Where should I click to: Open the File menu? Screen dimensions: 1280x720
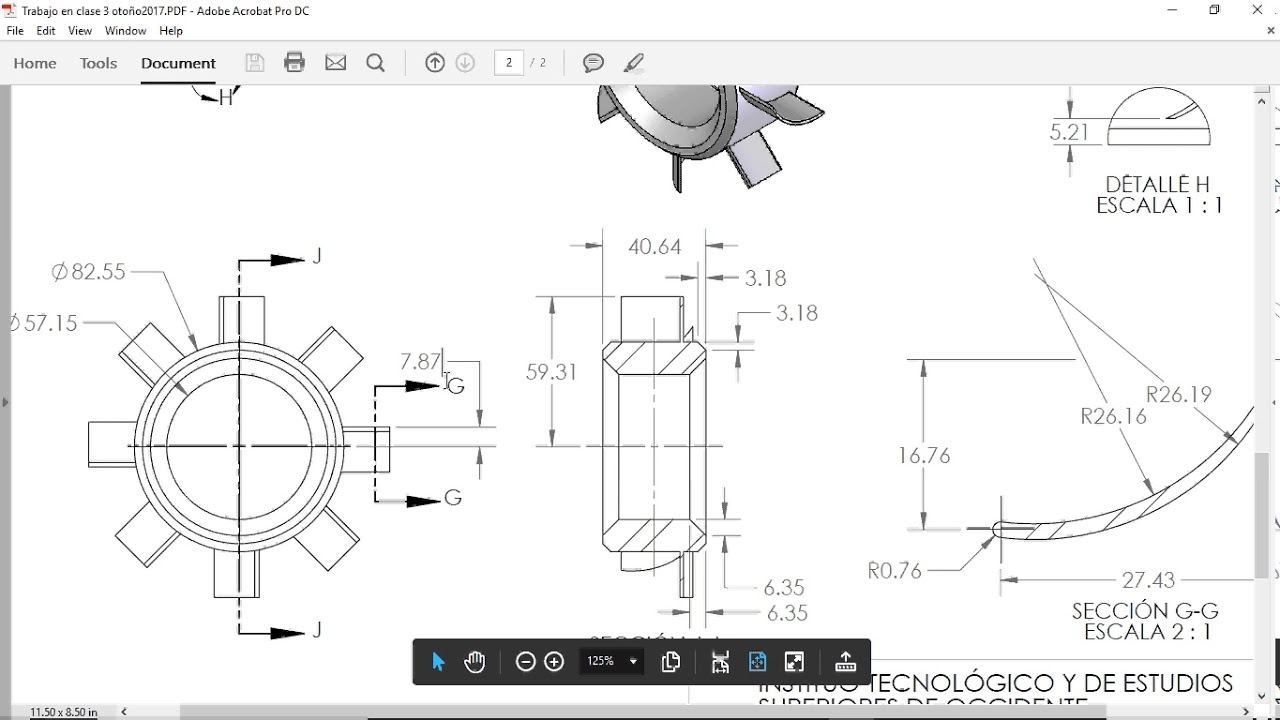click(15, 31)
